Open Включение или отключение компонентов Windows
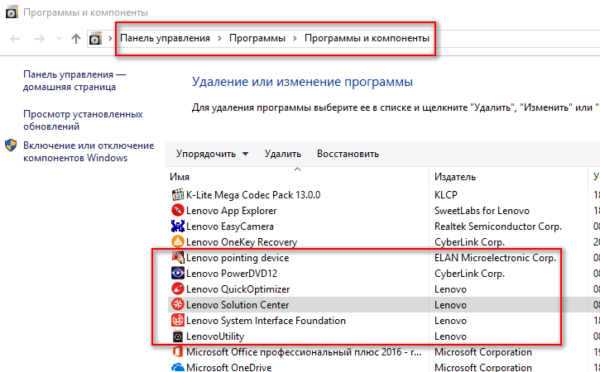 tap(89, 152)
